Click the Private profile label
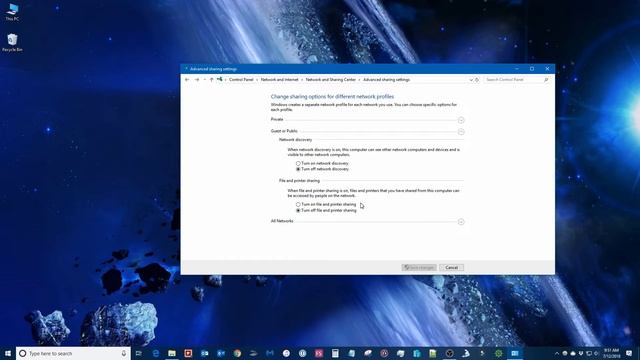The image size is (640, 360). pyautogui.click(x=277, y=119)
